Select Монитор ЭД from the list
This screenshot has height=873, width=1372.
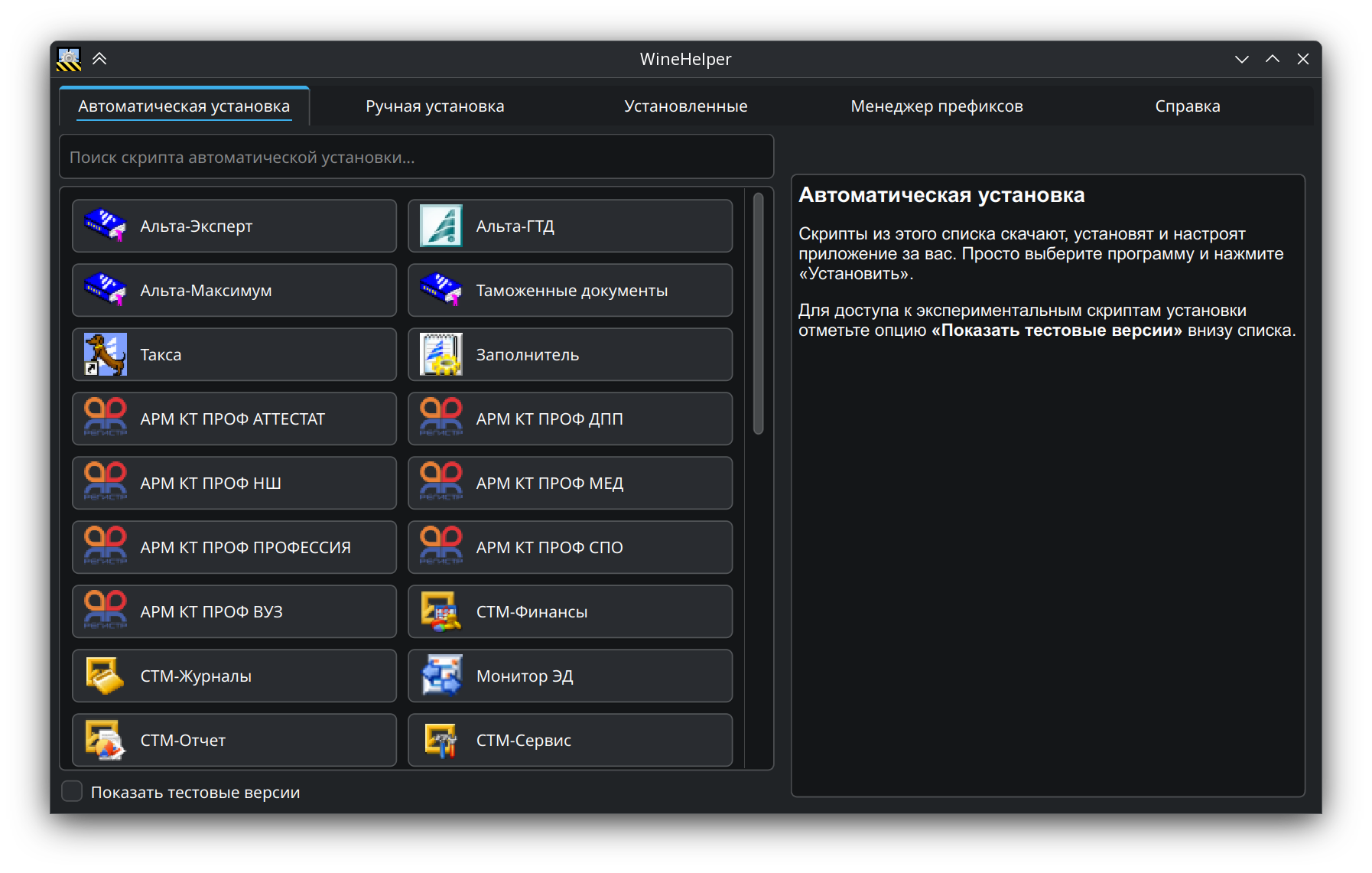570,676
